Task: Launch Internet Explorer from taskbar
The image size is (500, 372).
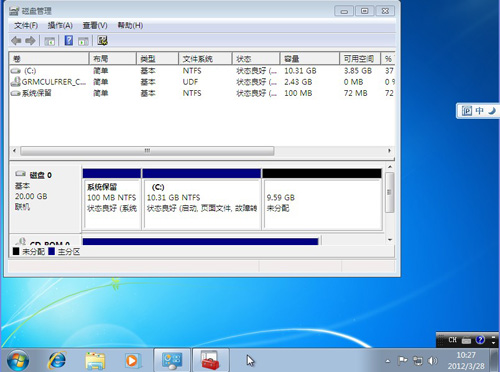Action: [x=57, y=360]
